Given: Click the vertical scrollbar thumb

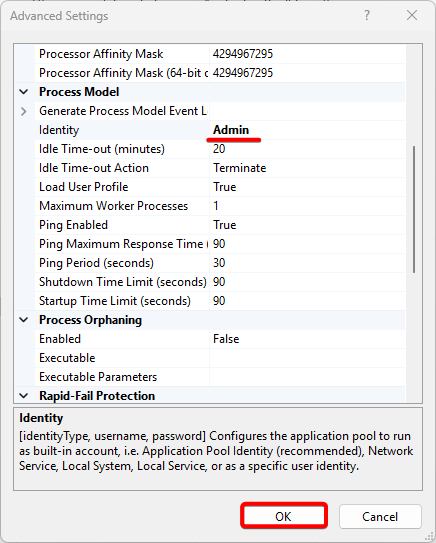Looking at the screenshot, I should coord(414,210).
